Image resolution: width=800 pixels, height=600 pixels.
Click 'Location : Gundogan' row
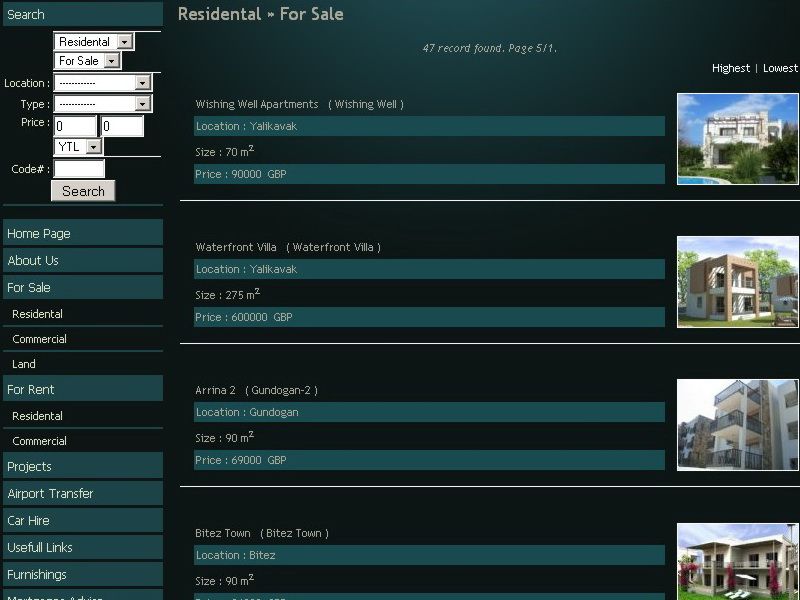click(x=429, y=412)
